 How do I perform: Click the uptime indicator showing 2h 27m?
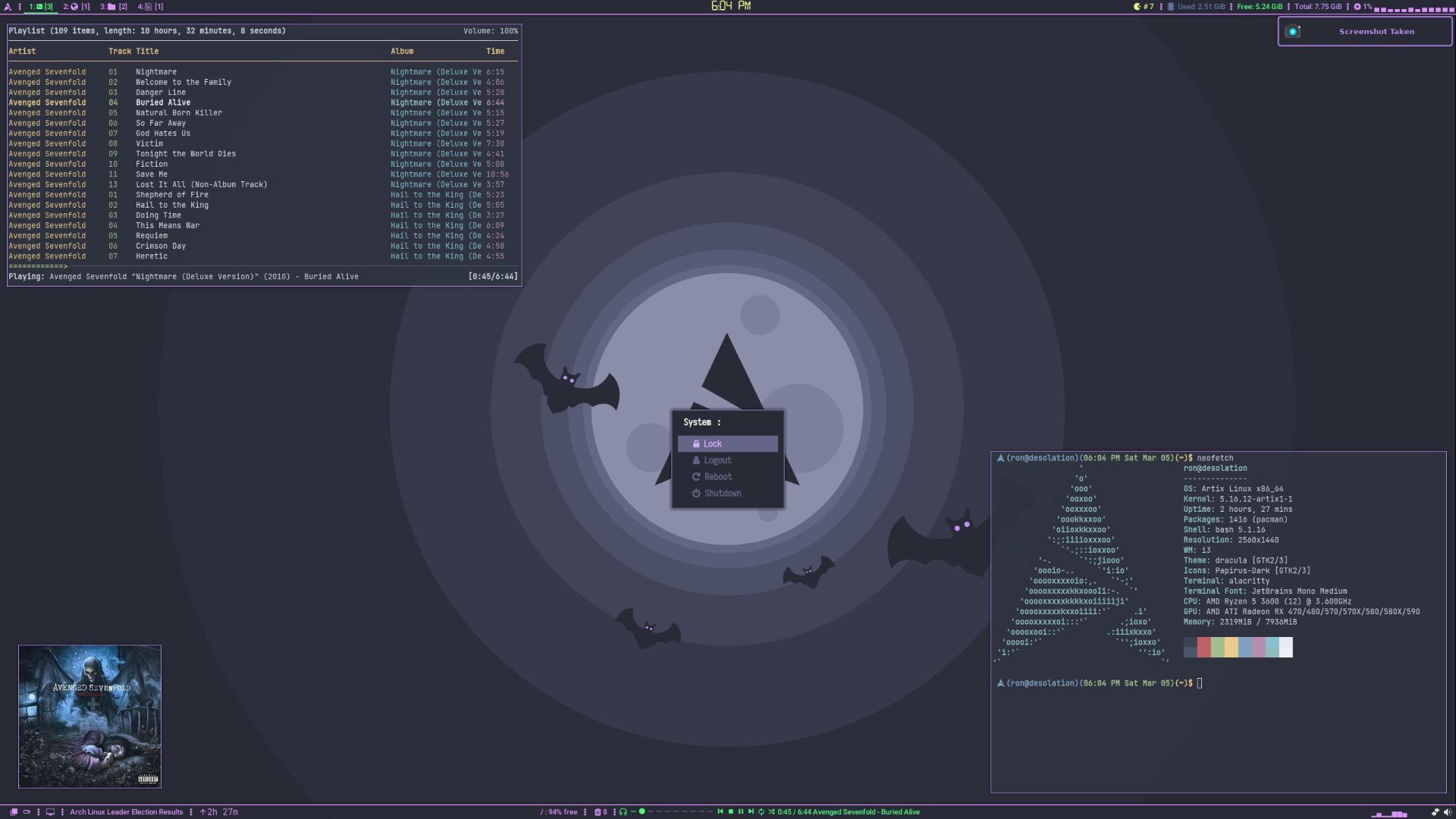click(x=219, y=812)
